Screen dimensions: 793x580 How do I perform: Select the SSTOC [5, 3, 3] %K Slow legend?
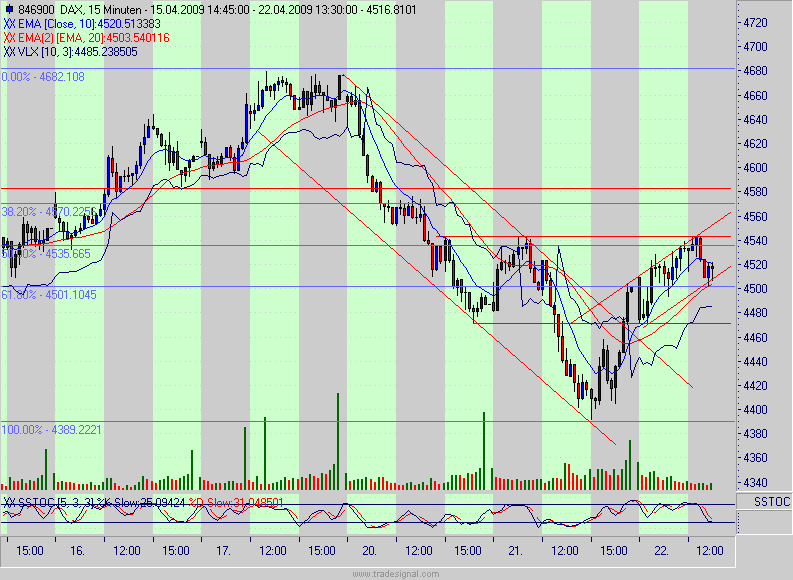[x=95, y=503]
